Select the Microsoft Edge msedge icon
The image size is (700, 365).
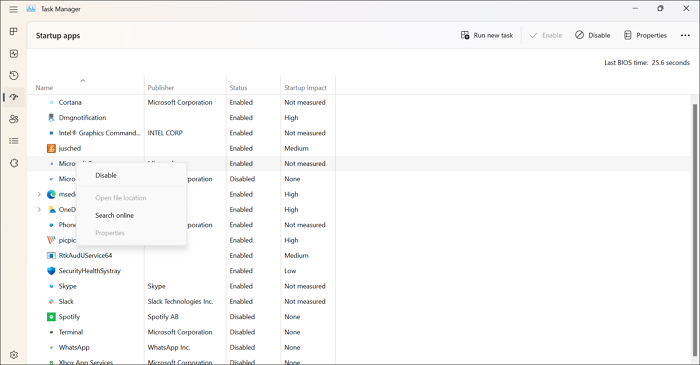pos(51,194)
